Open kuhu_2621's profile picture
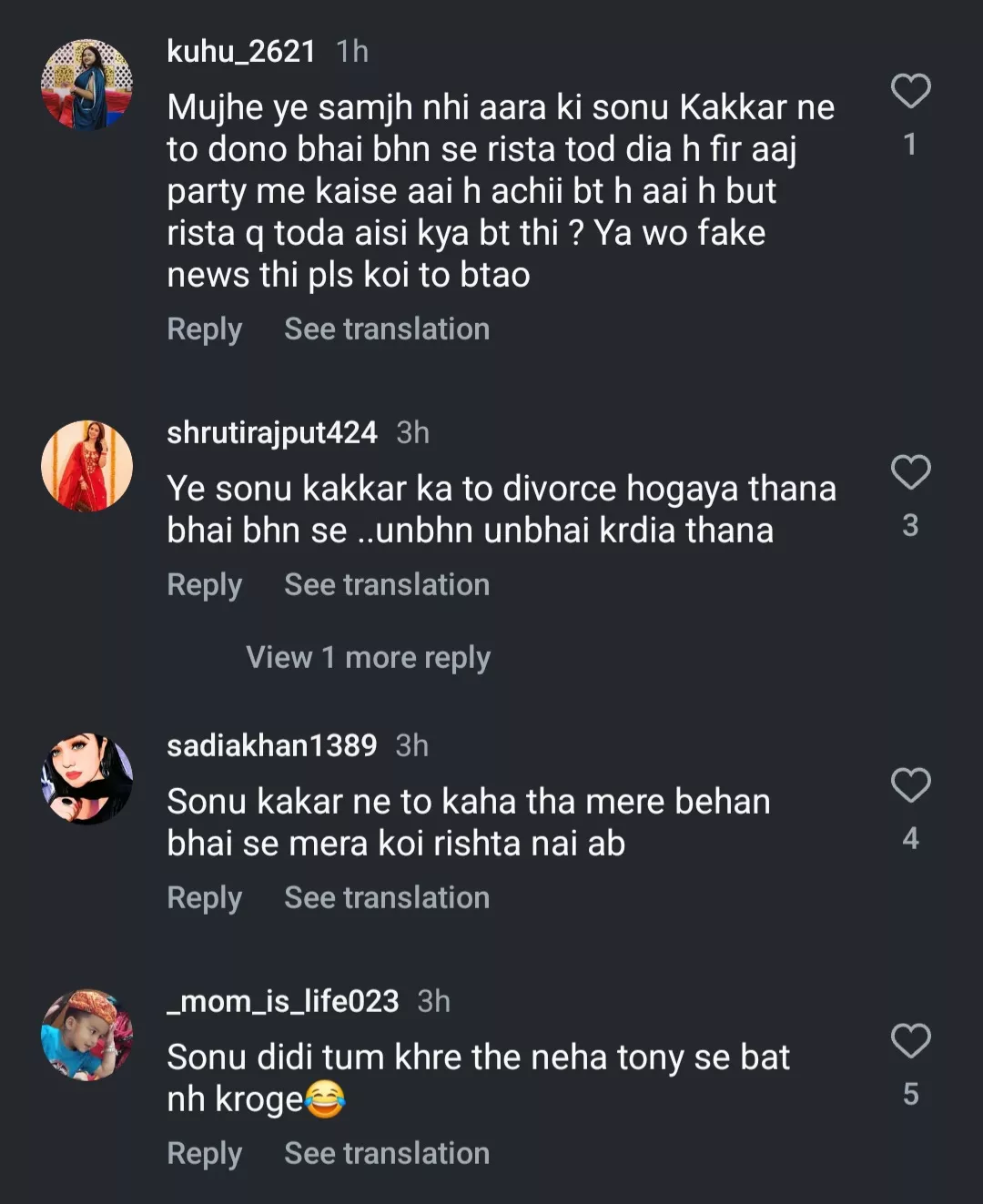 (x=87, y=84)
